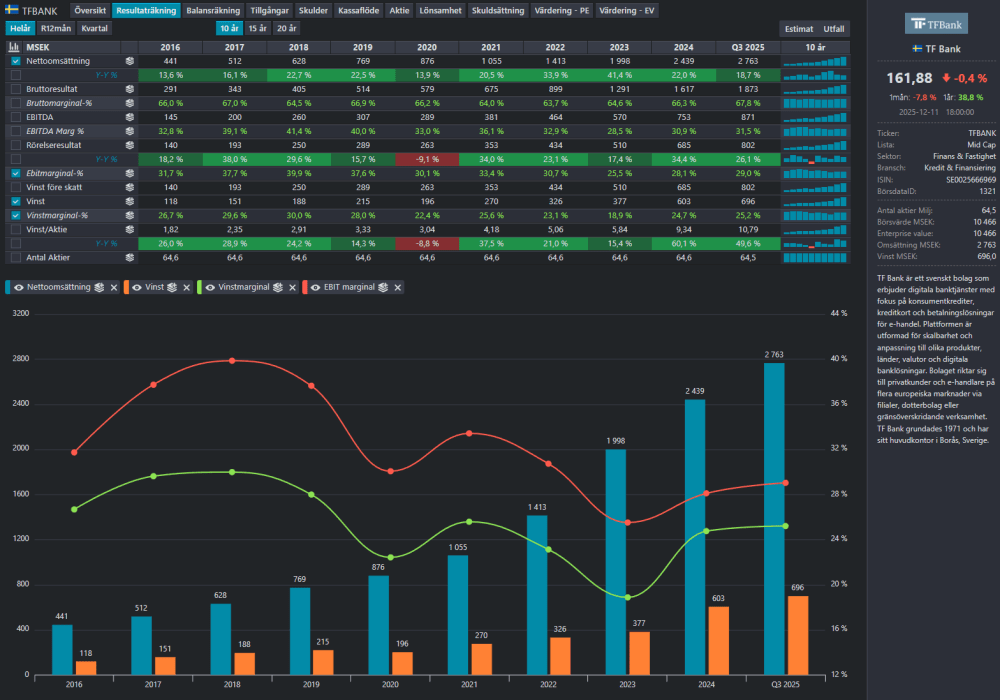Click the Nettoomsättning value 2 763 for Q3 2025
The image size is (1000, 700).
coord(747,61)
